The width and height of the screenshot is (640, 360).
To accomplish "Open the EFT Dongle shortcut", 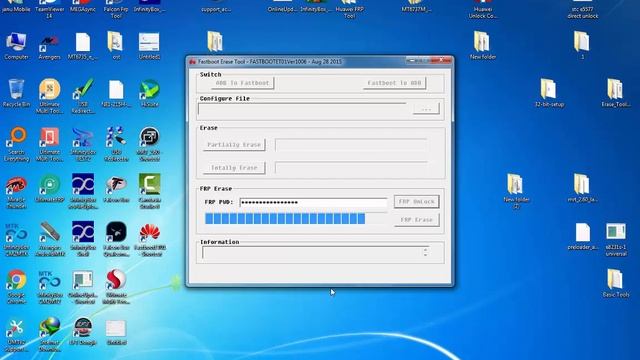I will click(x=83, y=328).
